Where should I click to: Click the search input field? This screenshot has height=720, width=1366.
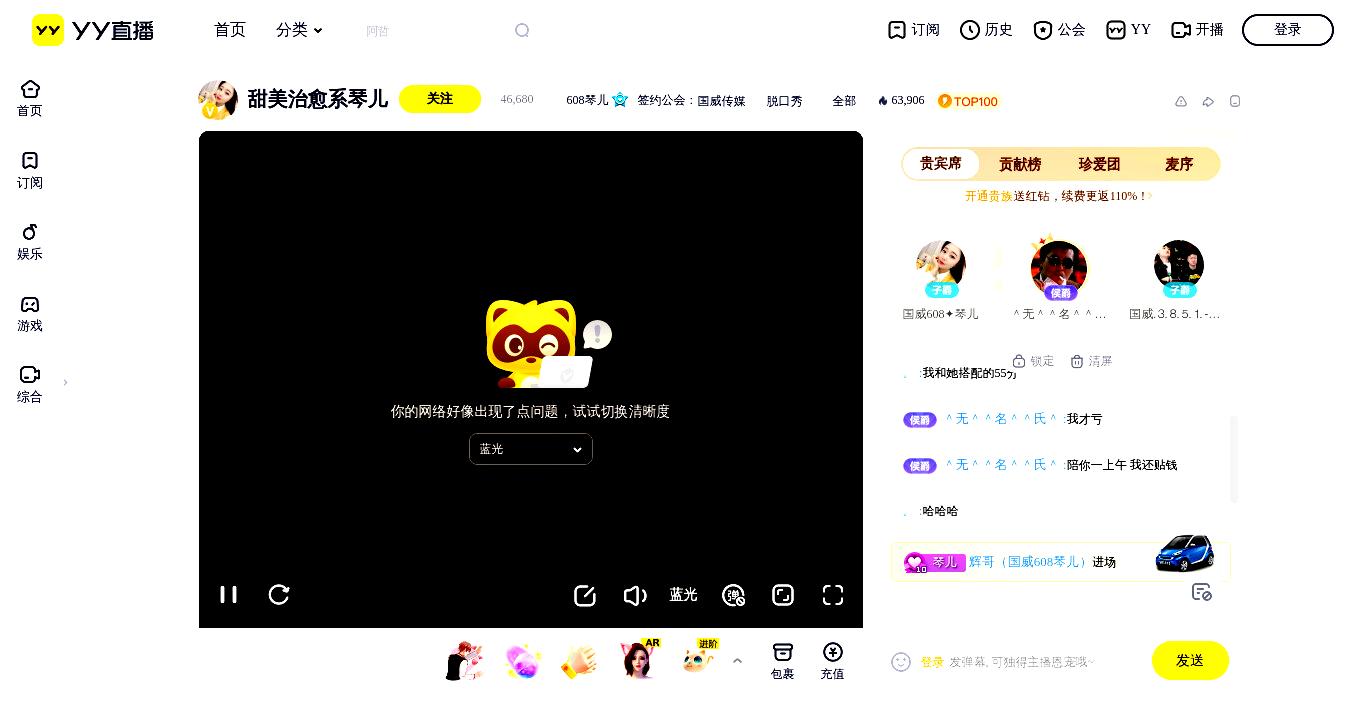[x=435, y=31]
